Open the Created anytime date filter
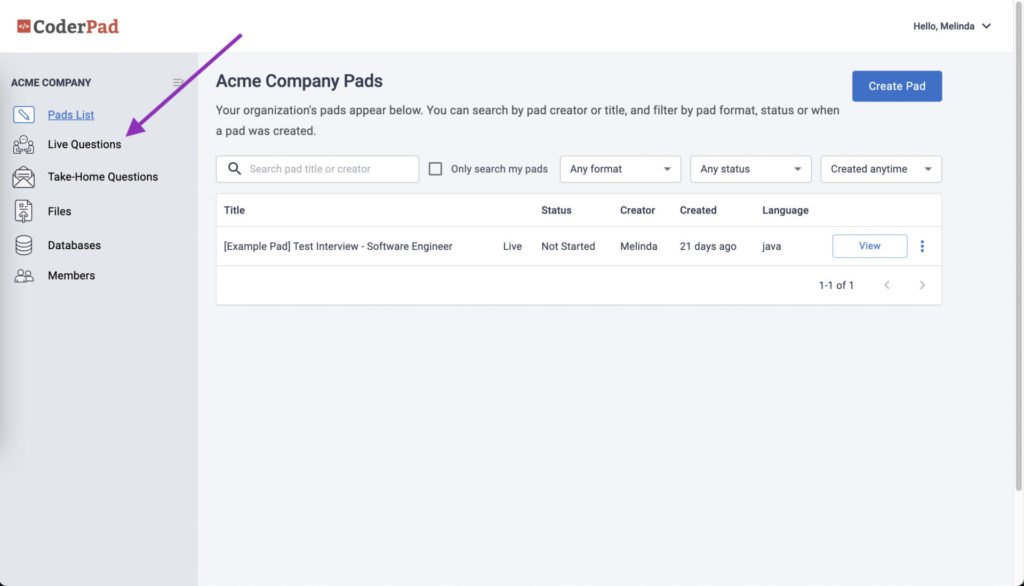This screenshot has width=1024, height=586. [x=881, y=169]
